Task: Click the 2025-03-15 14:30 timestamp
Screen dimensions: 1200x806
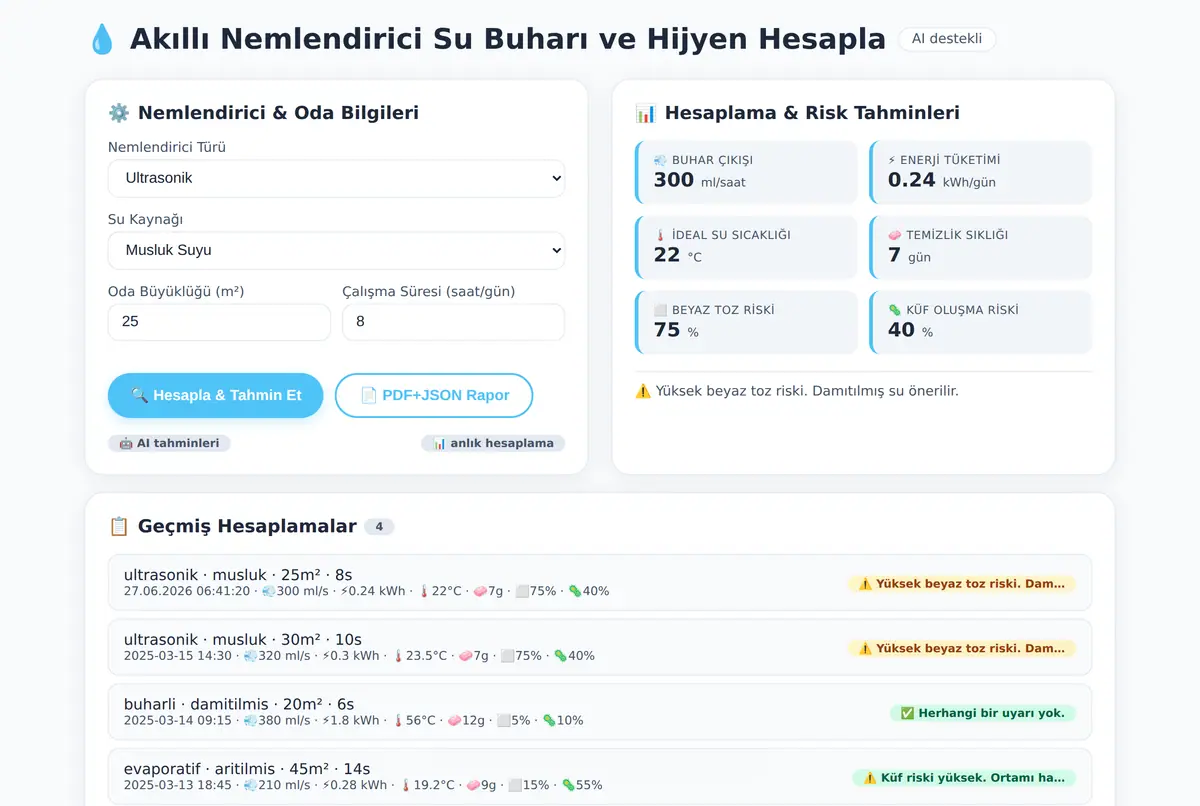Action: (178, 656)
